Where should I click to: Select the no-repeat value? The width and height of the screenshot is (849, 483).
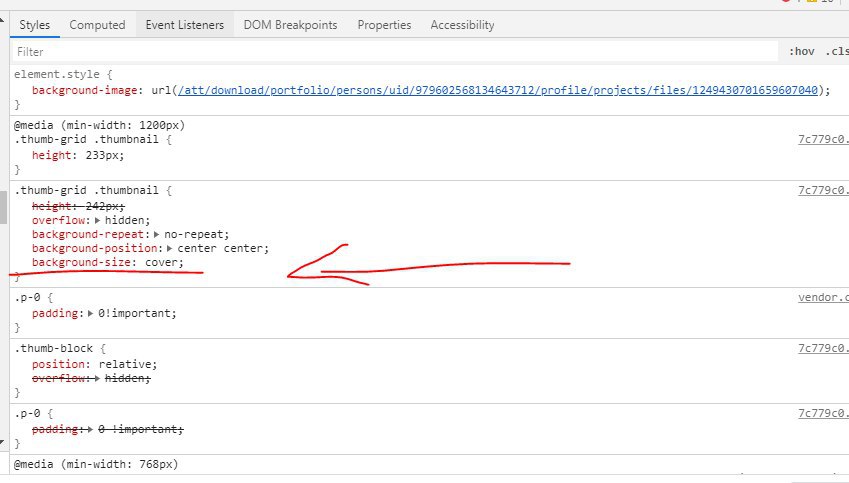(194, 234)
